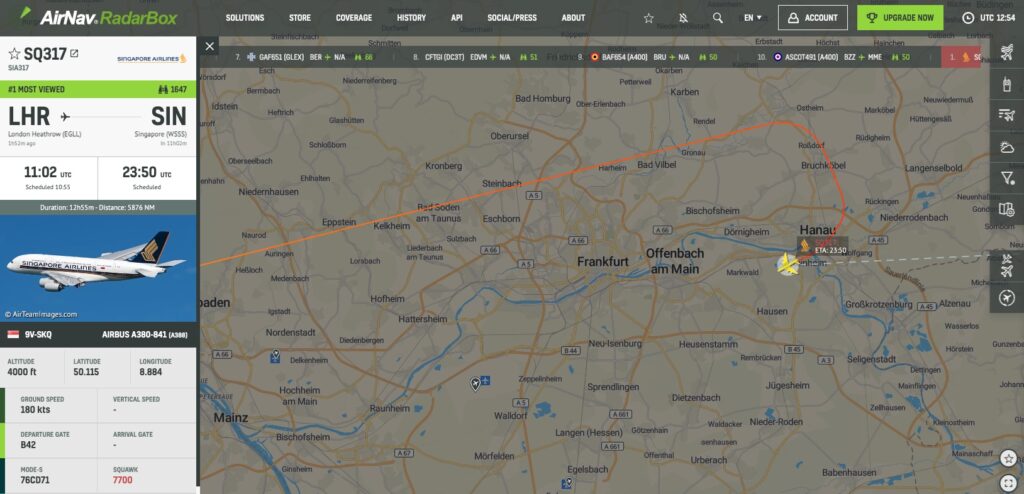1024x494 pixels.
Task: Click the Upgrade Now button
Action: pos(900,18)
